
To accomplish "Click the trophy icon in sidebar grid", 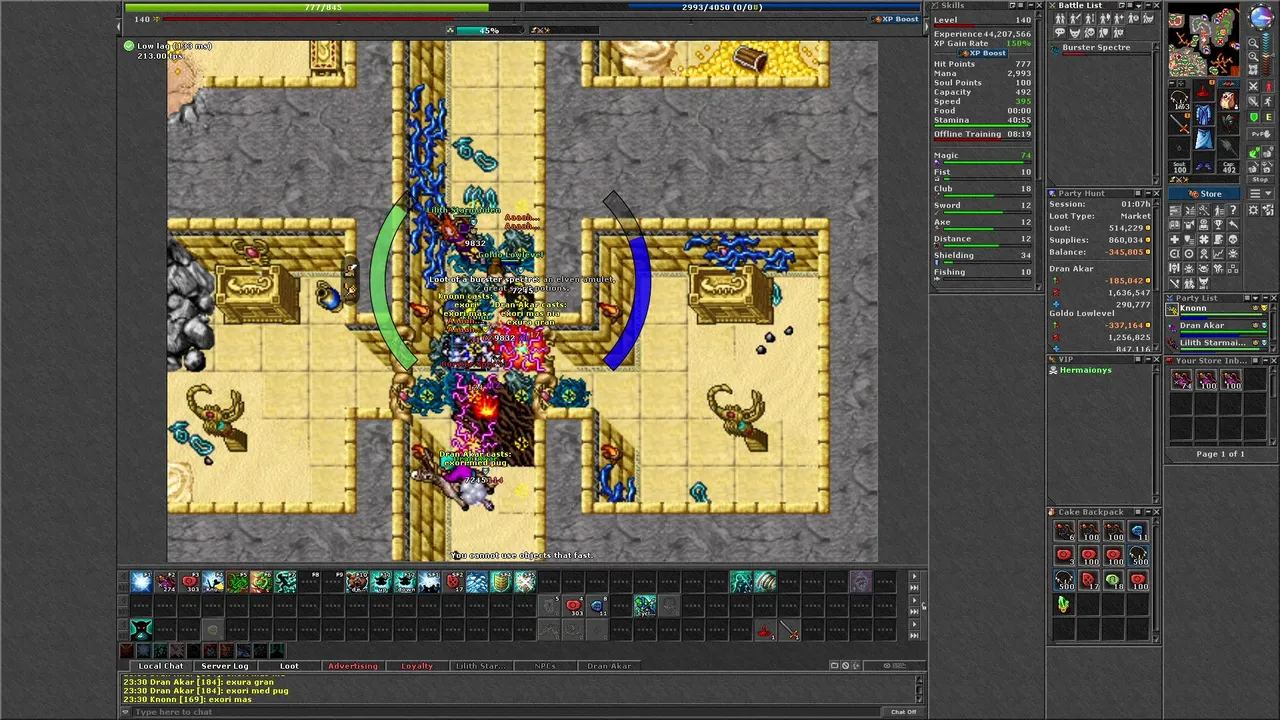I will pyautogui.click(x=1218, y=225).
